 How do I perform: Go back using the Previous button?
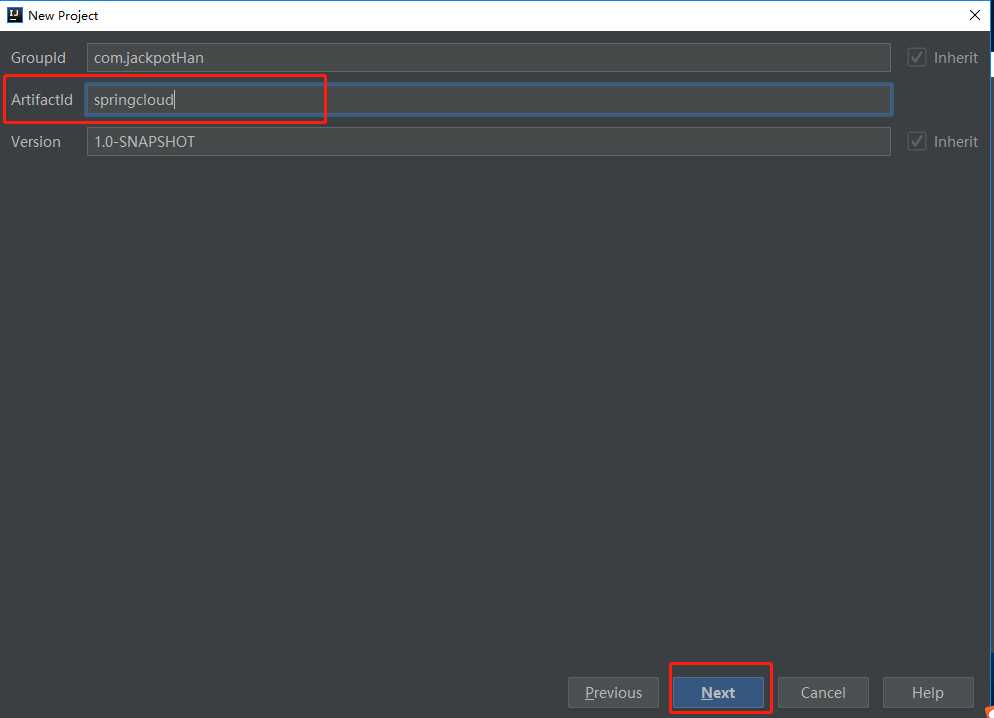[x=613, y=693]
